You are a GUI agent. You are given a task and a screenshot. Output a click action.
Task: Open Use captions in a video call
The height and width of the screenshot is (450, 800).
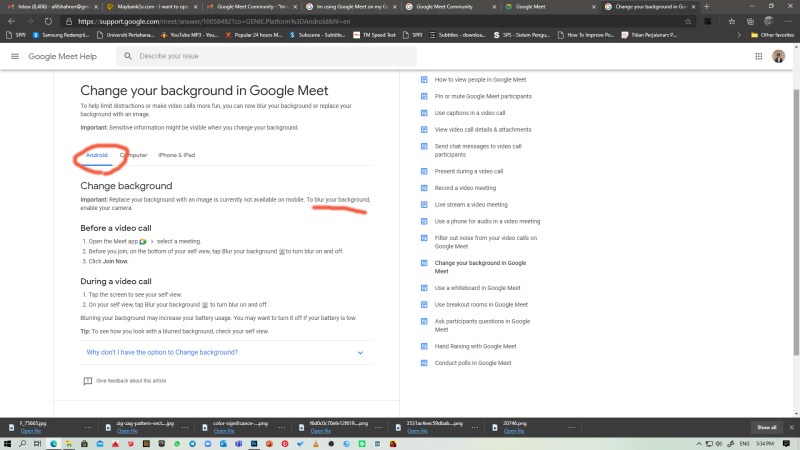(469, 113)
